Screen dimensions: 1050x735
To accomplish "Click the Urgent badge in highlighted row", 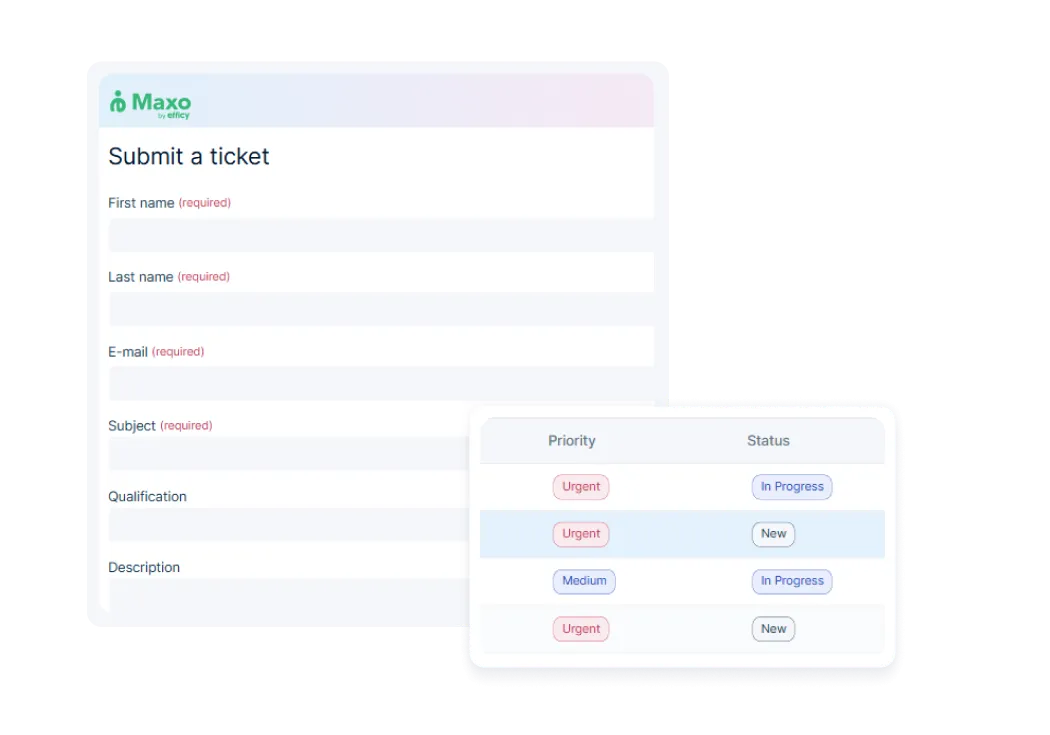I will pos(581,534).
